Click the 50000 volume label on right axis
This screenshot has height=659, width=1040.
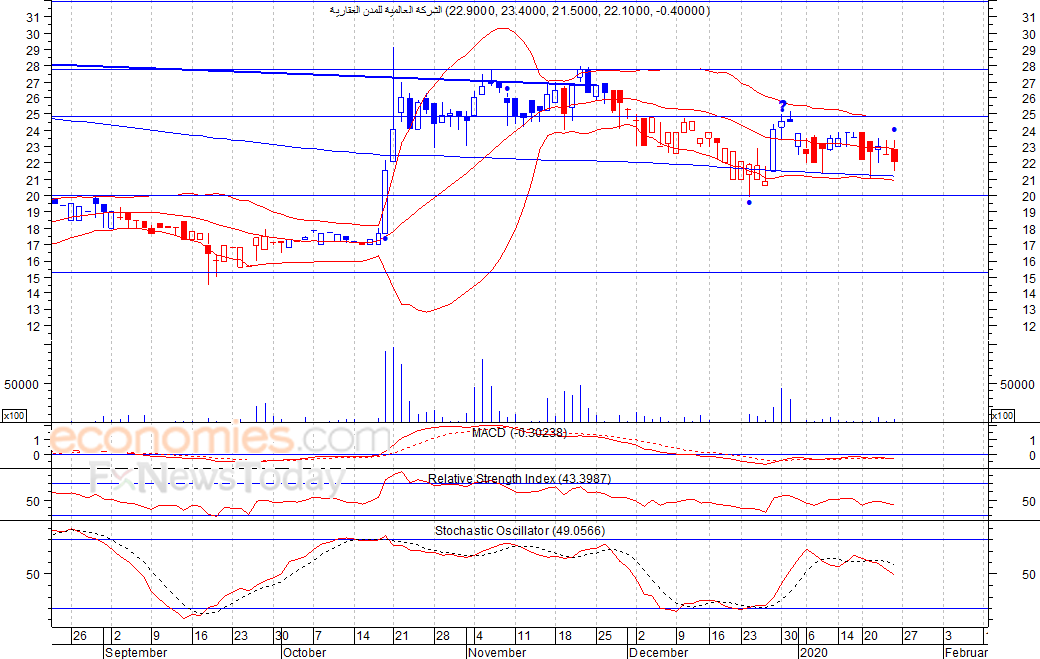1017,385
